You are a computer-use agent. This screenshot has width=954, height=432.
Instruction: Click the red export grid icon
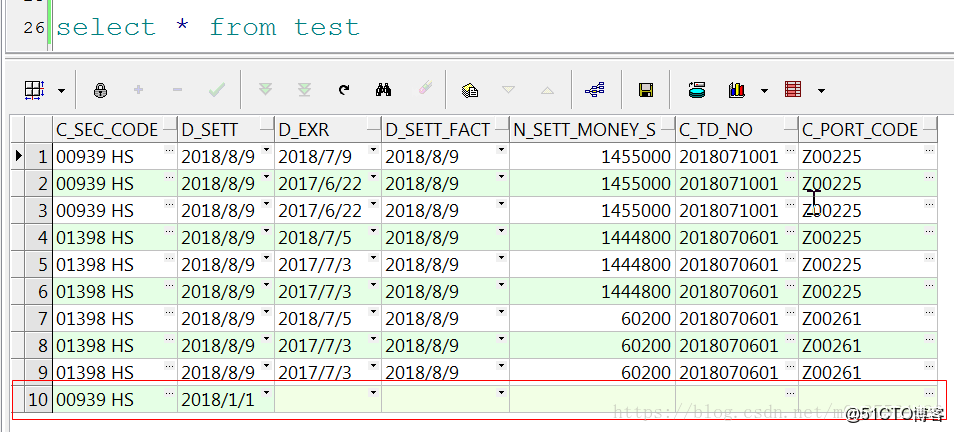click(x=793, y=90)
